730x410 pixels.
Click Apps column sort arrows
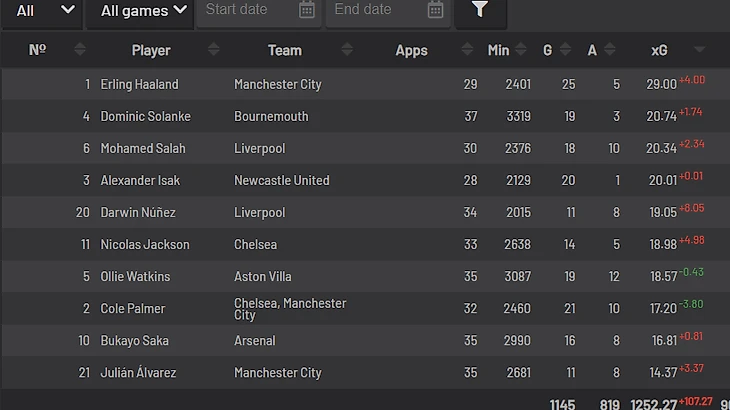click(467, 50)
